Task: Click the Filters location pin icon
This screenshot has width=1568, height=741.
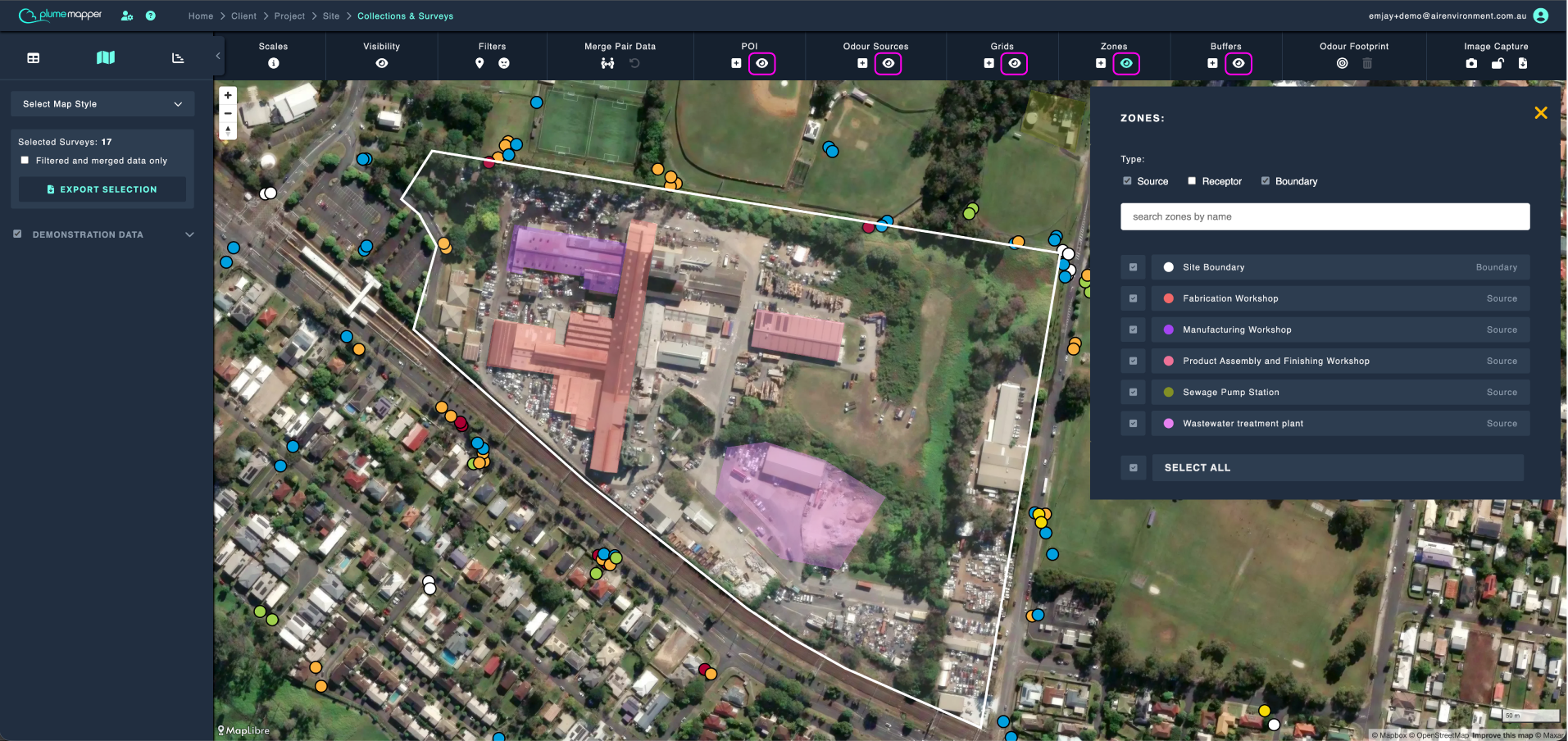Action: pyautogui.click(x=479, y=63)
